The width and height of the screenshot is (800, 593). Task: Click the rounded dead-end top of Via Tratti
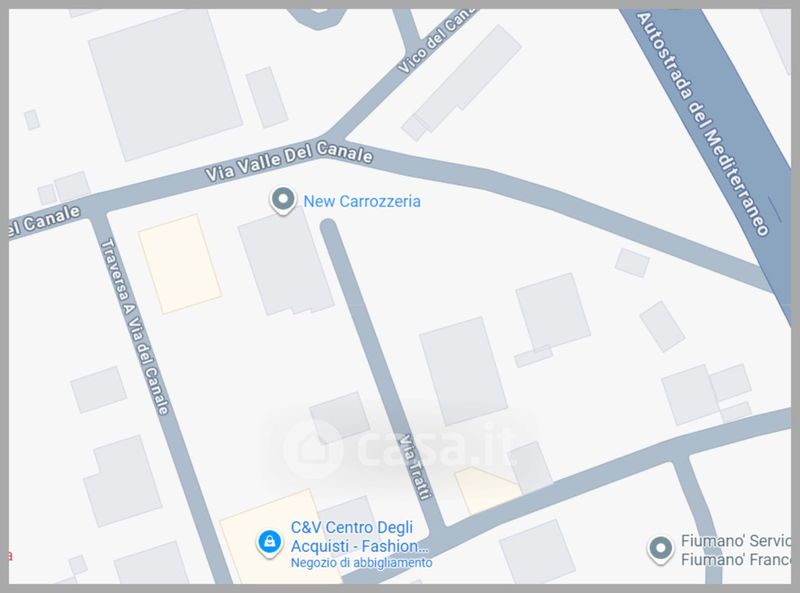click(x=329, y=227)
